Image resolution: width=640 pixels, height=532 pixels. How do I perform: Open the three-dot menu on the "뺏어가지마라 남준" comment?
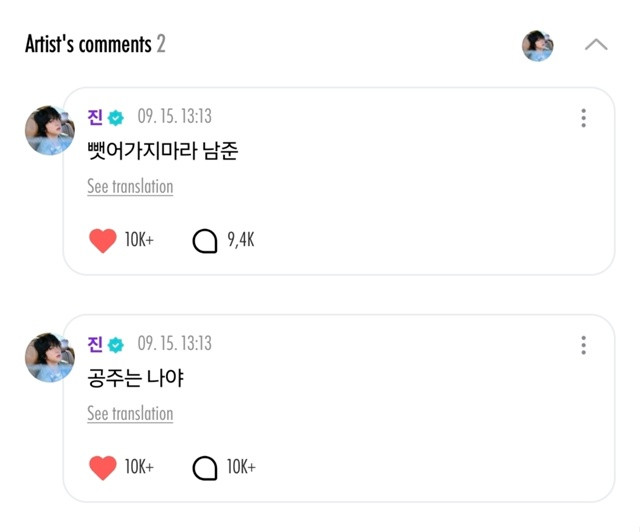(583, 118)
